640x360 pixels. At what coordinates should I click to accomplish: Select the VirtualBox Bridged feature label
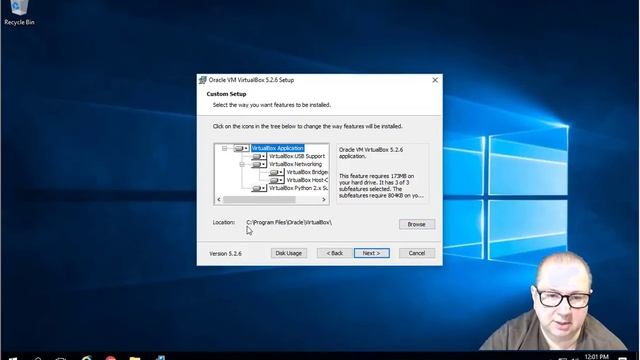pos(307,172)
